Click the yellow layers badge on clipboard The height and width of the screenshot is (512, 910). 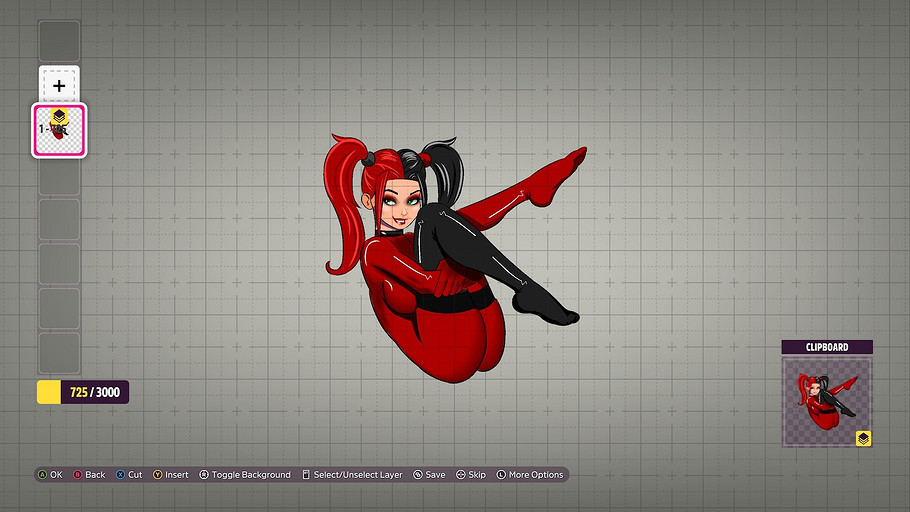(863, 438)
